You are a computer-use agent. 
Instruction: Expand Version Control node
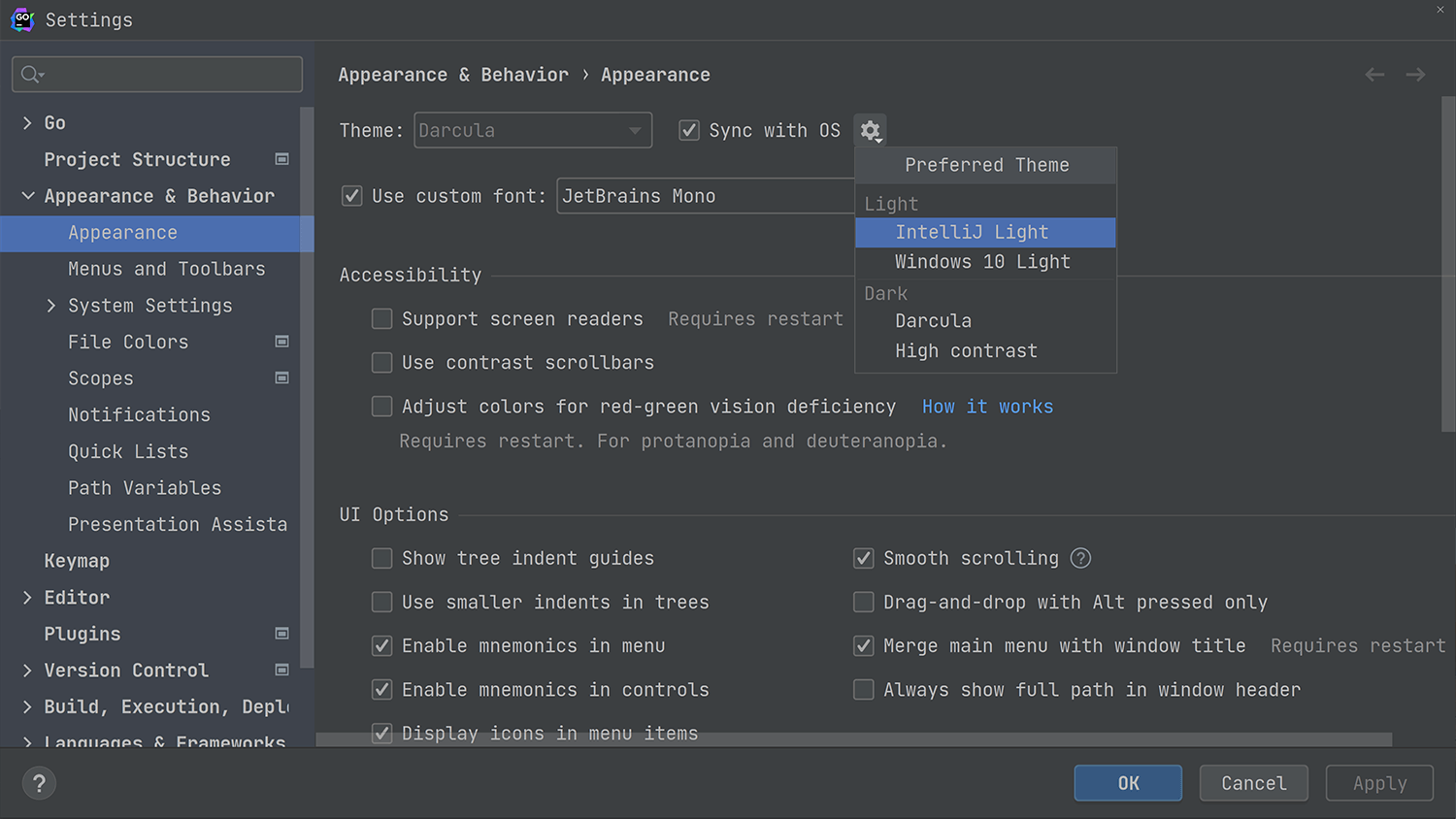tap(27, 671)
